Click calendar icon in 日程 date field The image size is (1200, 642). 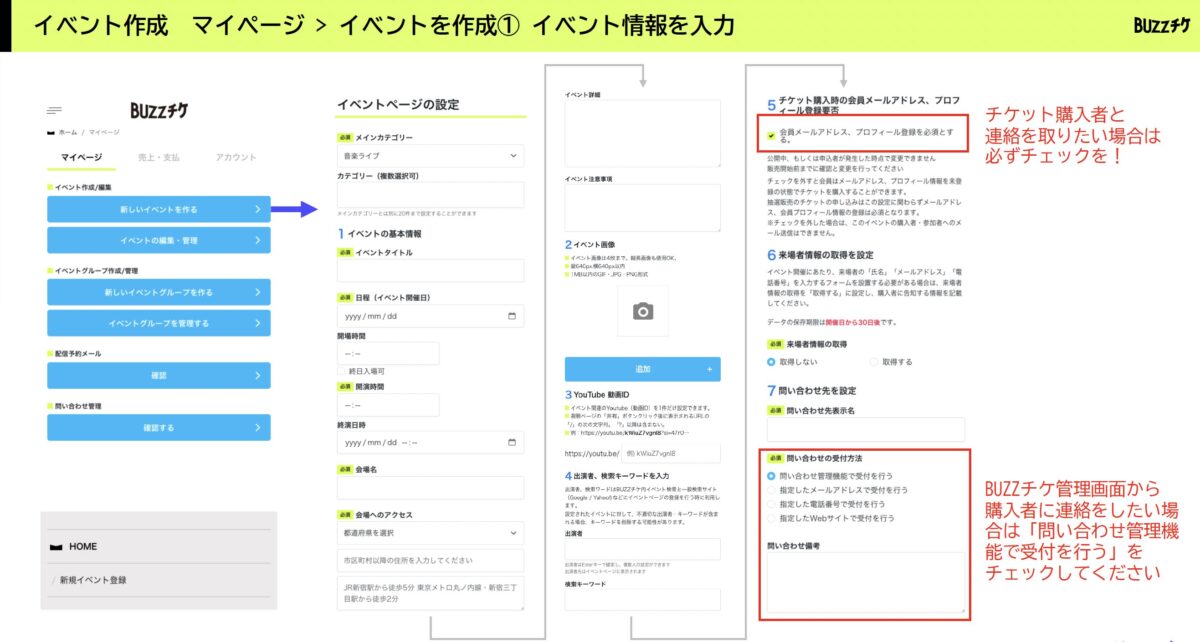(x=512, y=316)
